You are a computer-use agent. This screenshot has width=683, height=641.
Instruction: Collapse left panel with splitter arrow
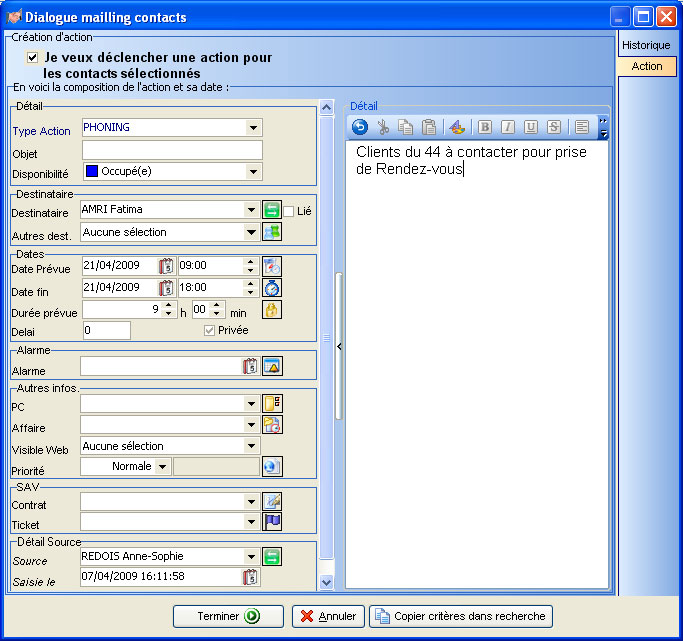coord(339,347)
